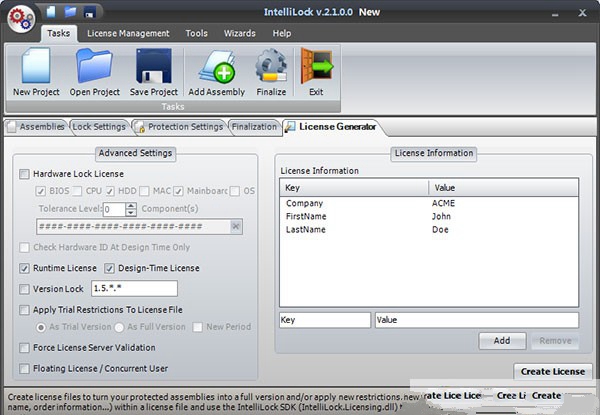Increase Tolerance Level with up arrow

[131, 205]
